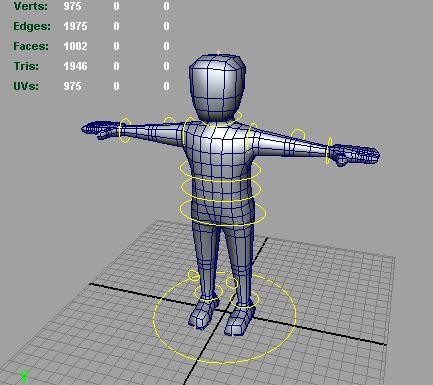Pick the yellow wrist ring beside right-side hand
This screenshot has width=433, height=385.
[329, 151]
